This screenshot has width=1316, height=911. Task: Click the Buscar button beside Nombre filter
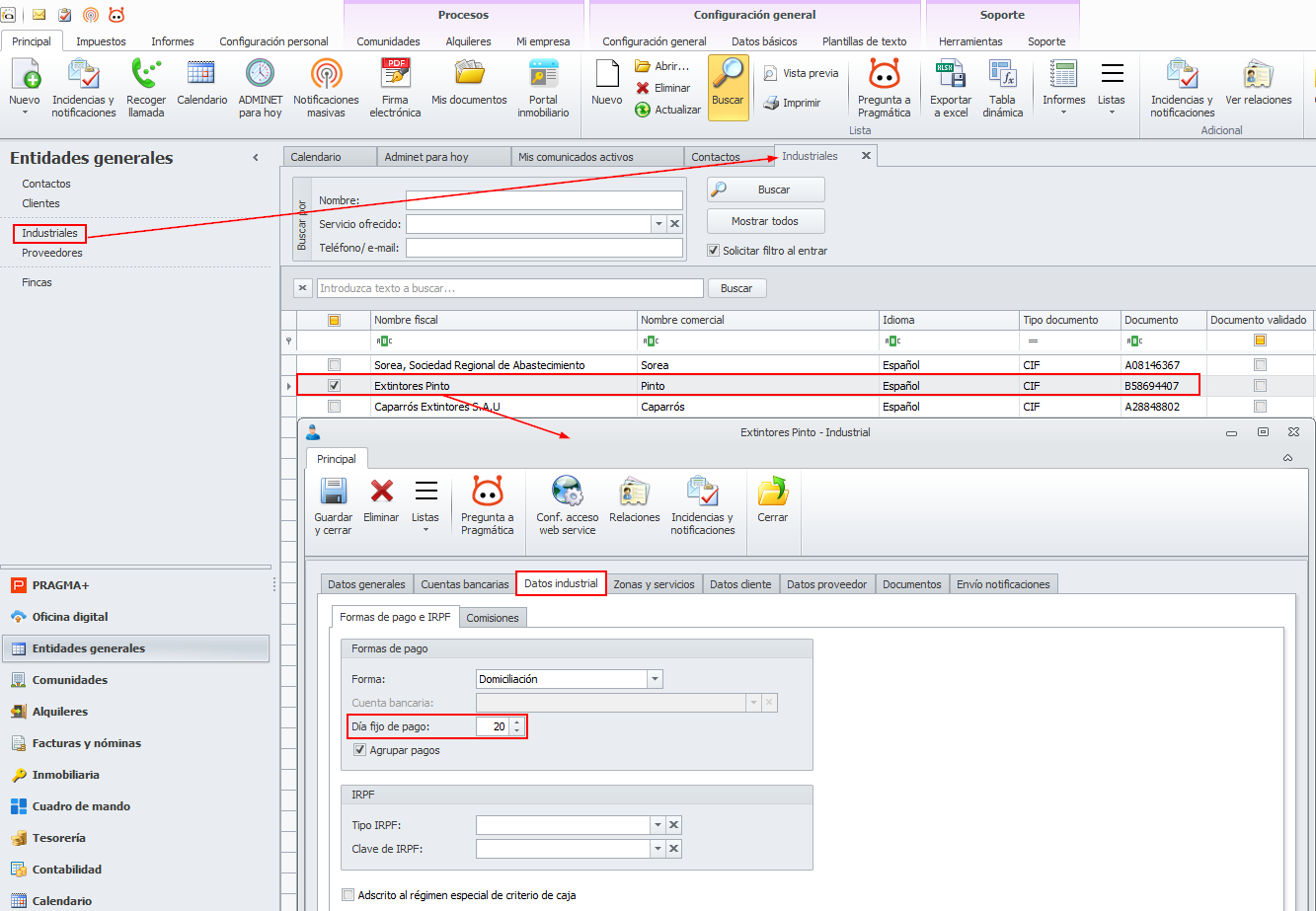point(766,190)
